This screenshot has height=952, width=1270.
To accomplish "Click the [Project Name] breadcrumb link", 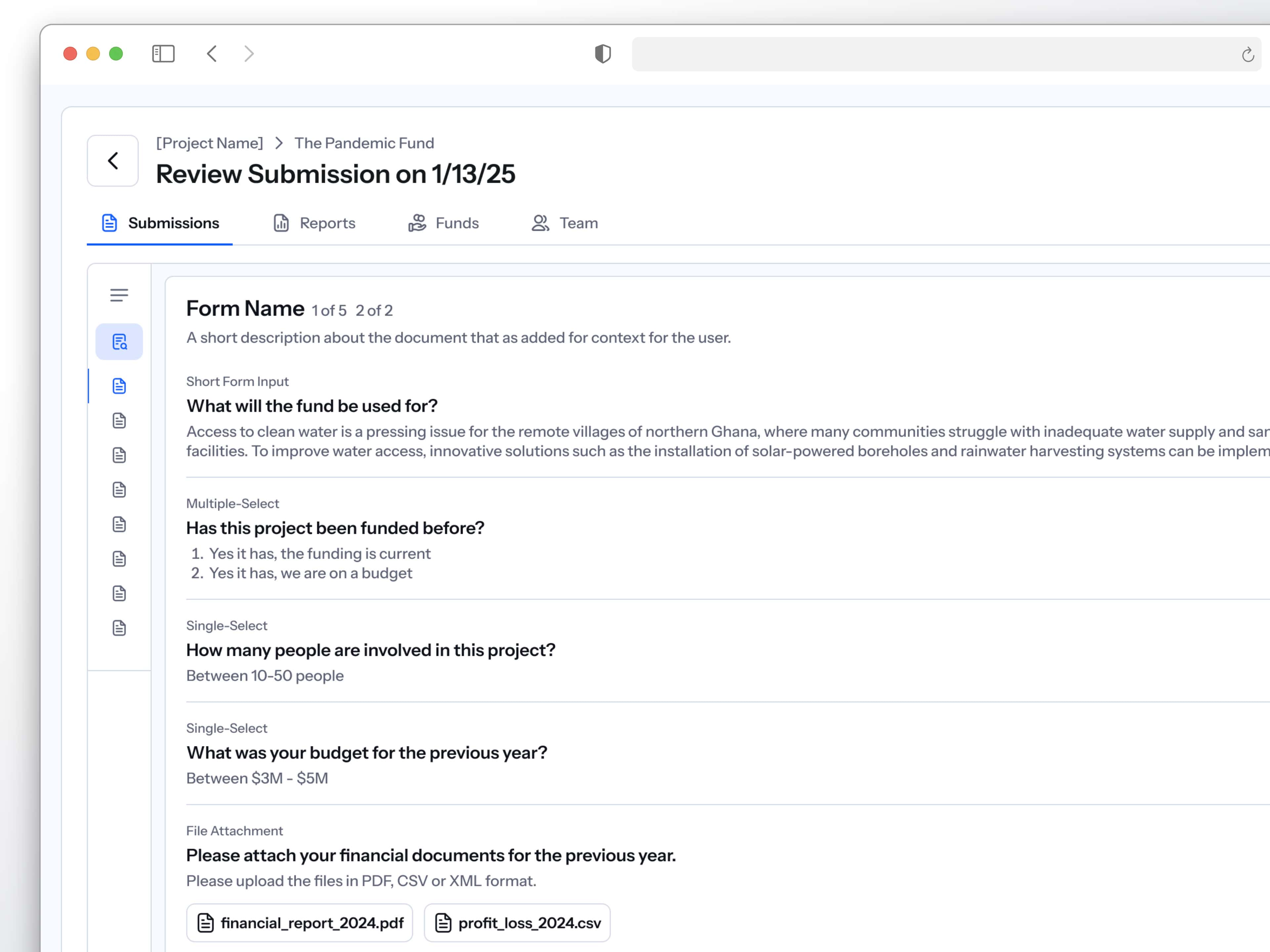I will [210, 143].
